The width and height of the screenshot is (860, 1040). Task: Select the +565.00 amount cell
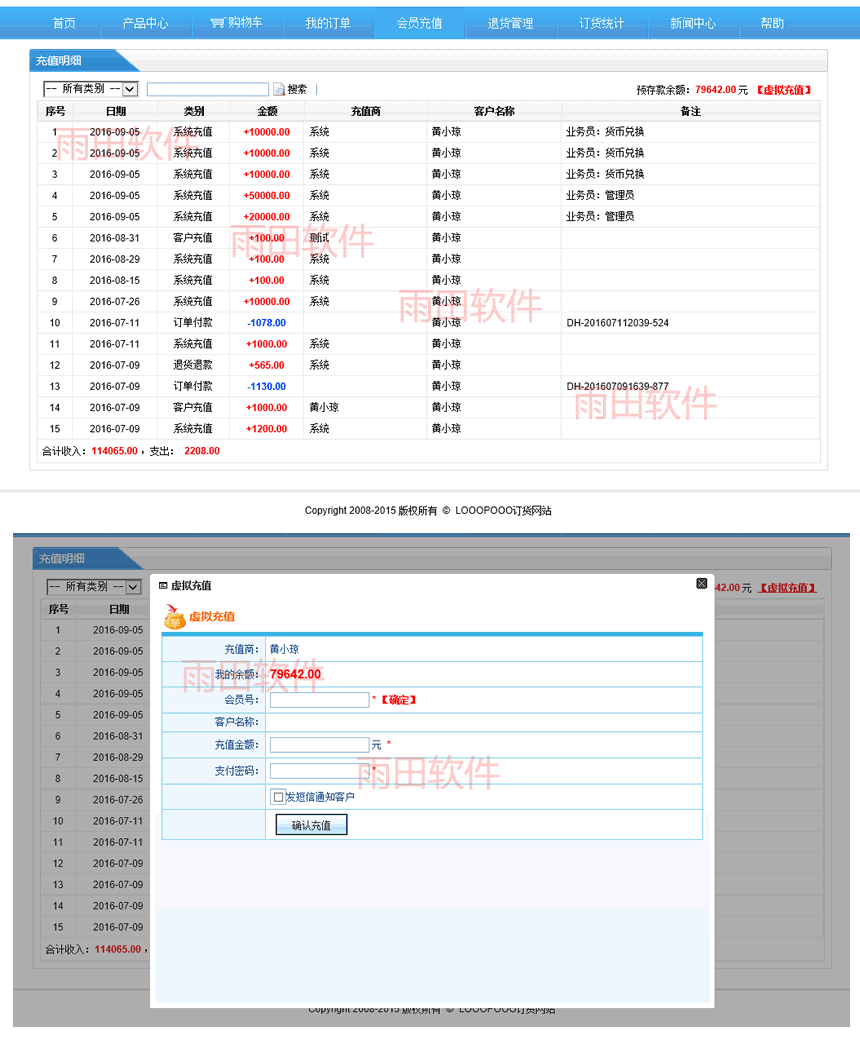(x=267, y=365)
